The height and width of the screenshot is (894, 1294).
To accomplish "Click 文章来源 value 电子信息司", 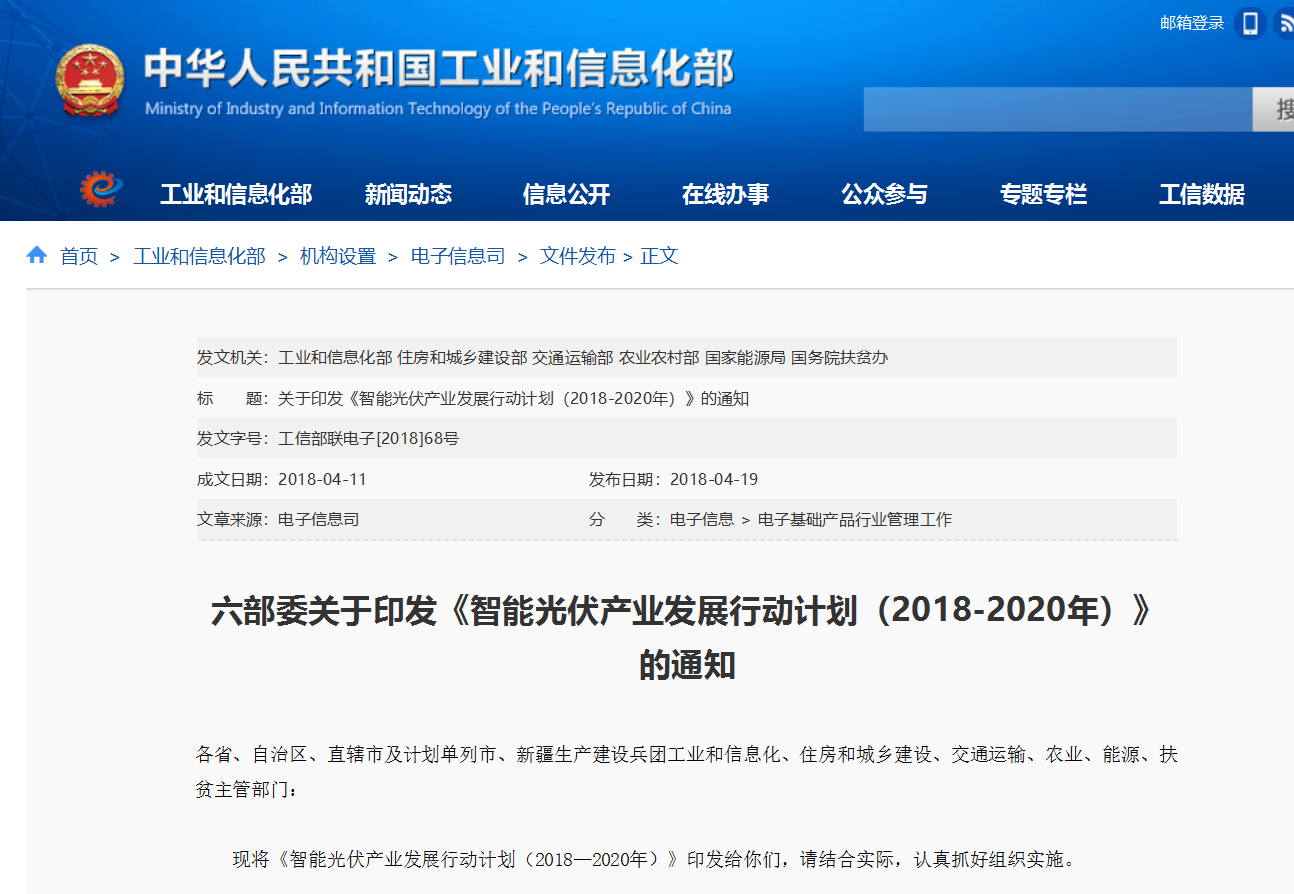I will pyautogui.click(x=318, y=519).
